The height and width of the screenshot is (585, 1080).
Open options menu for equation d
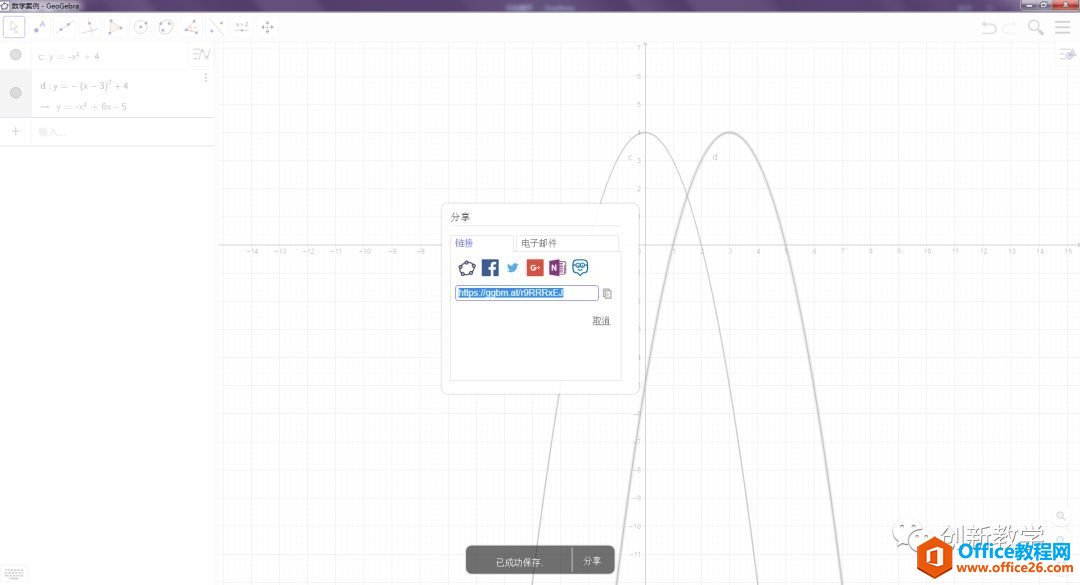tap(205, 77)
